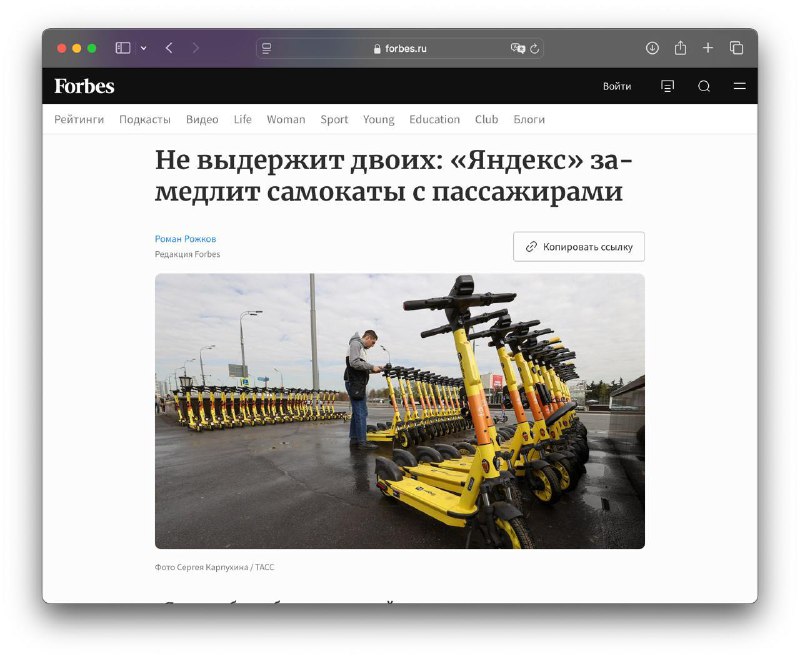Click the scooters article photo
The width and height of the screenshot is (800, 659).
coord(399,411)
